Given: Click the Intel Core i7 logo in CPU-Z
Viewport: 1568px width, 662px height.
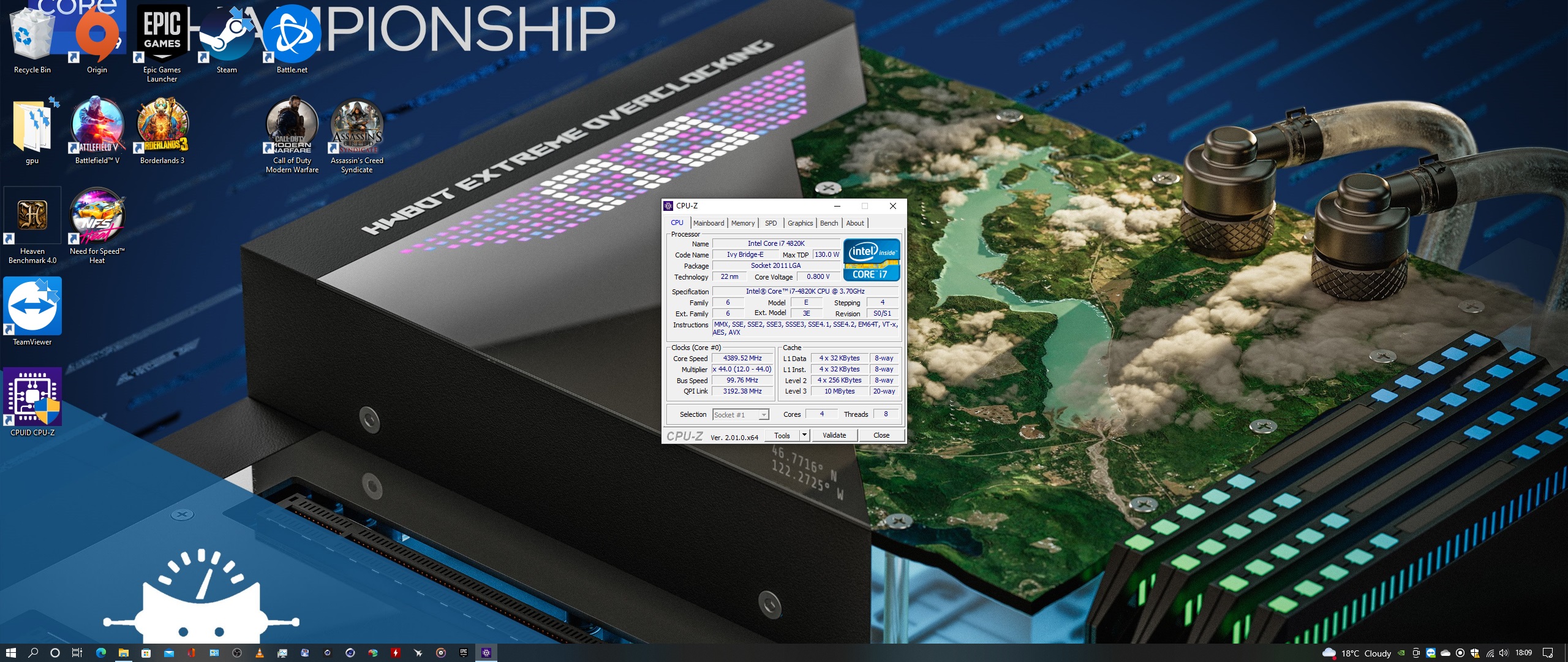Looking at the screenshot, I should (872, 260).
